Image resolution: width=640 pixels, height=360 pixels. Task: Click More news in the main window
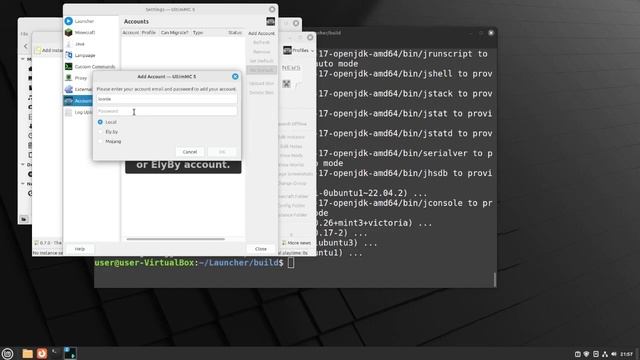[x=296, y=243]
